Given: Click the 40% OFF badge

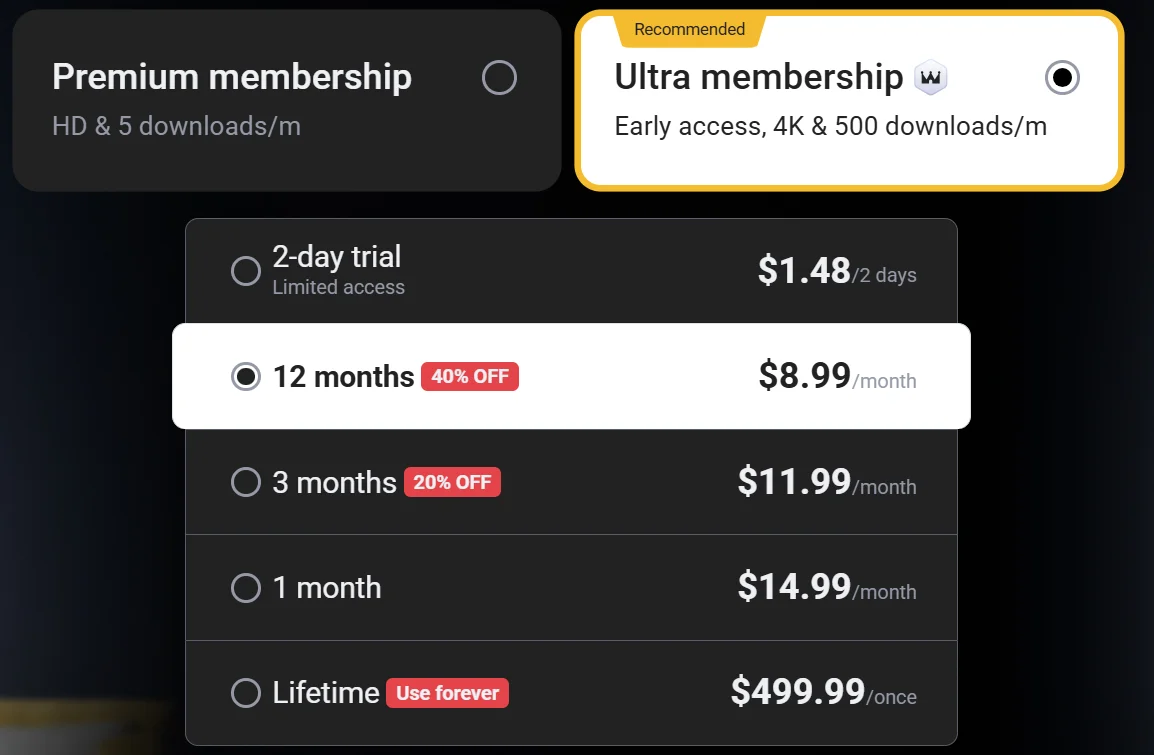Looking at the screenshot, I should tap(470, 377).
